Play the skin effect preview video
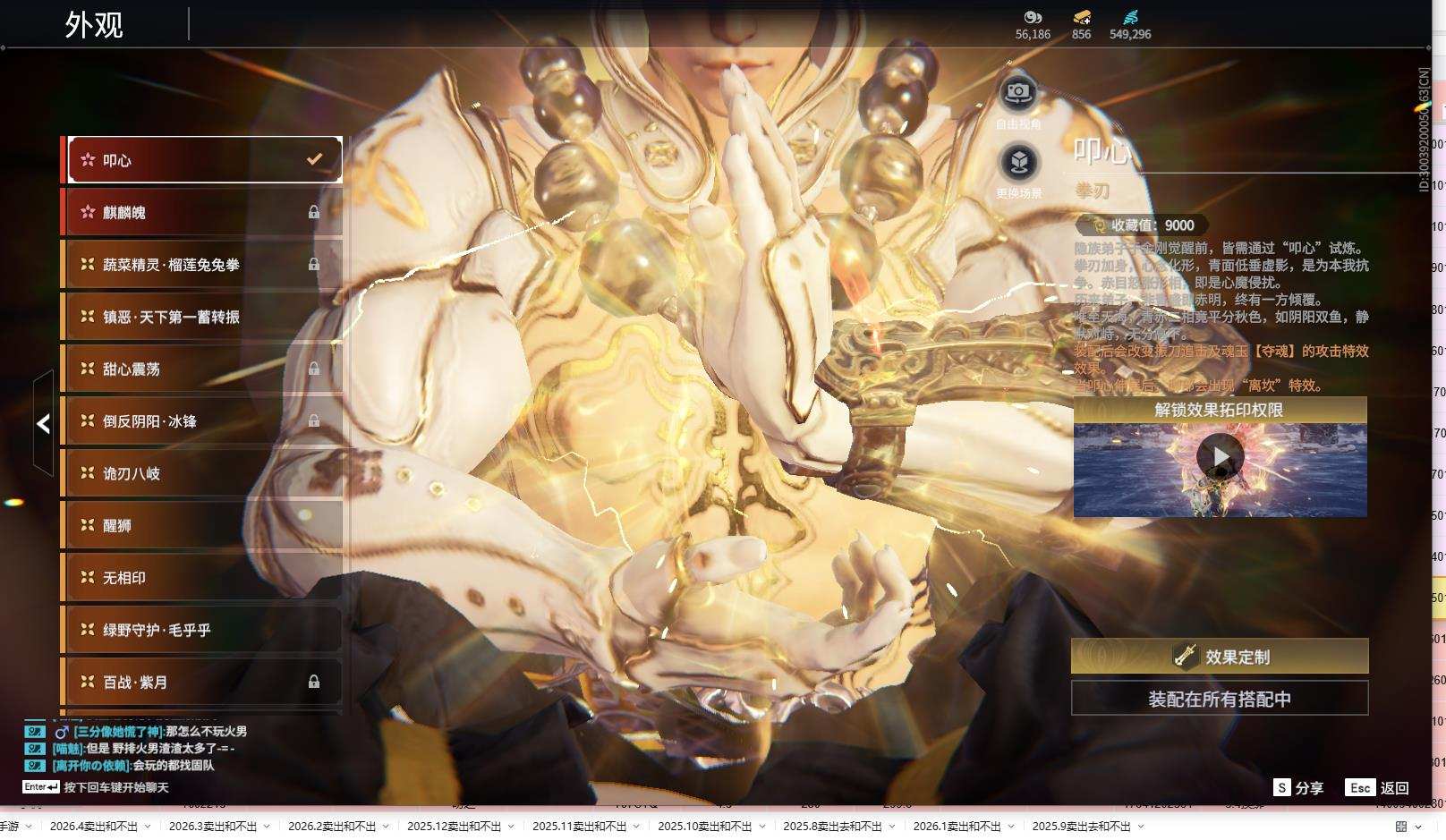Viewport: 1446px width, 840px height. pyautogui.click(x=1220, y=457)
